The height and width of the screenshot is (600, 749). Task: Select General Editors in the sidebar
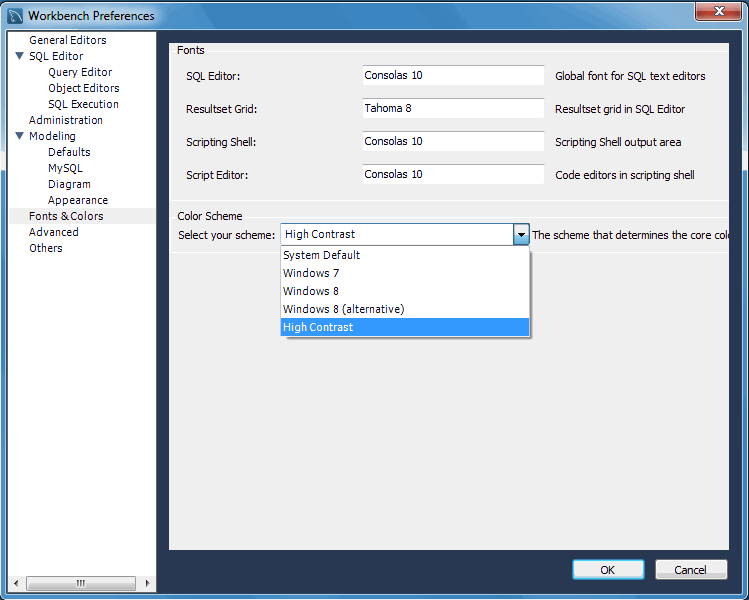click(x=67, y=40)
